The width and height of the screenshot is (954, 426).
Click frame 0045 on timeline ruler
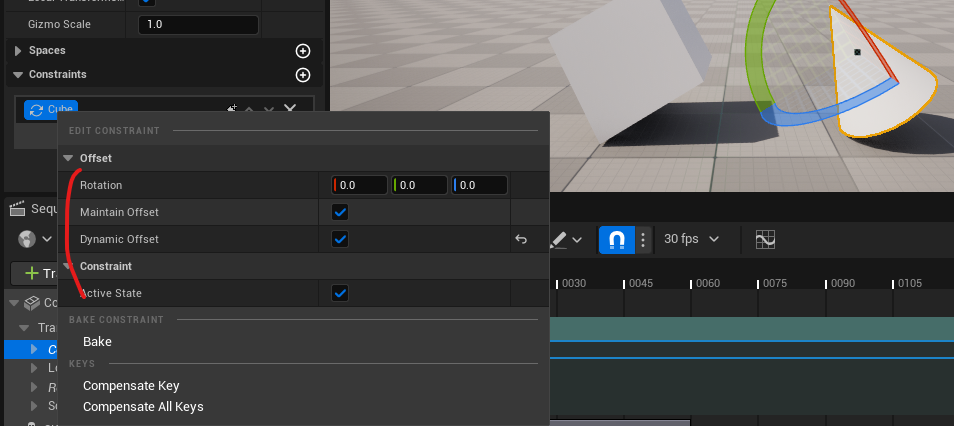tap(641, 284)
